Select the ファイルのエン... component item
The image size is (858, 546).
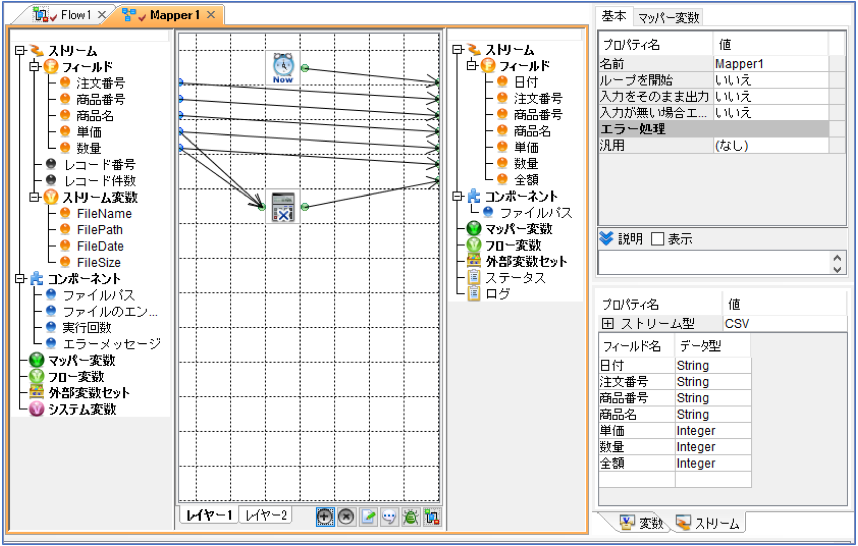[x=110, y=311]
